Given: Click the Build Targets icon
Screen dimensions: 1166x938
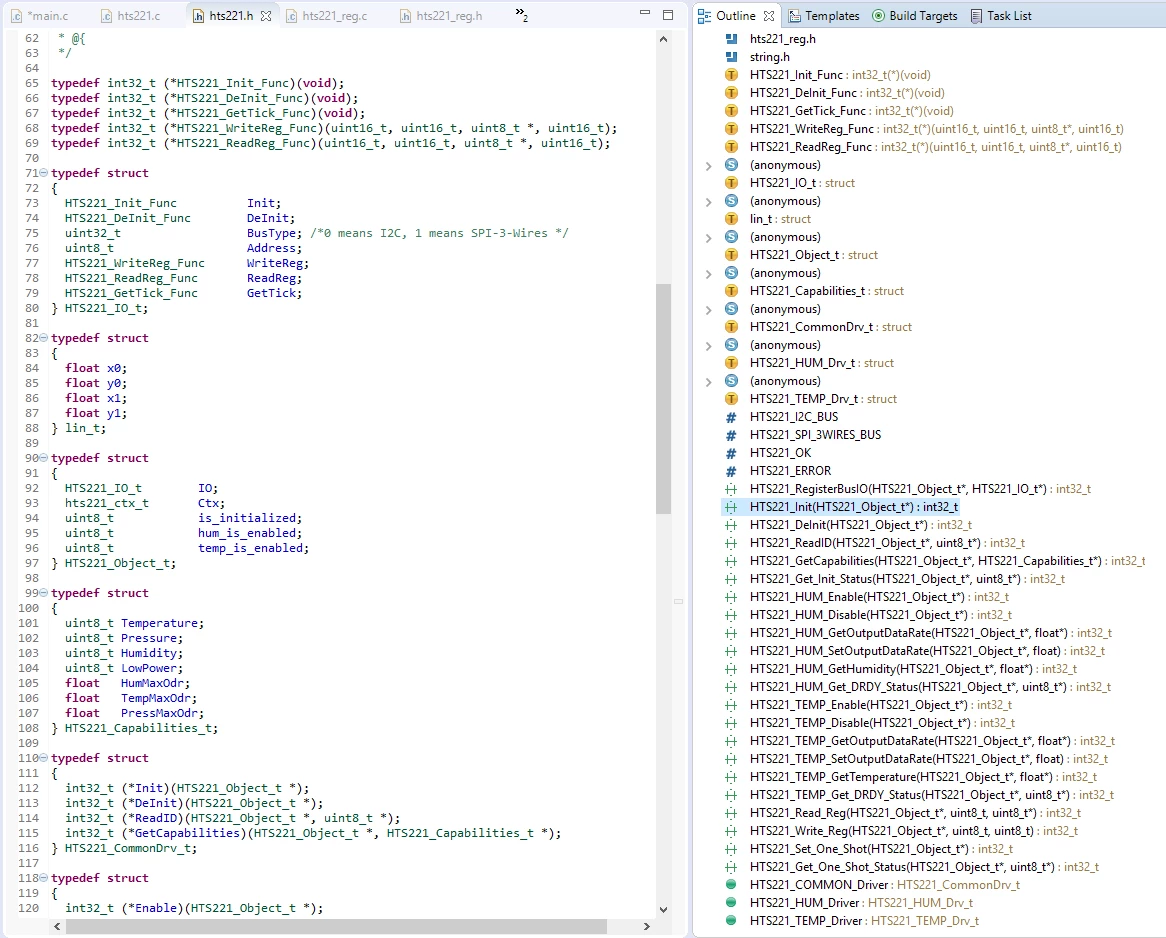Looking at the screenshot, I should point(878,16).
